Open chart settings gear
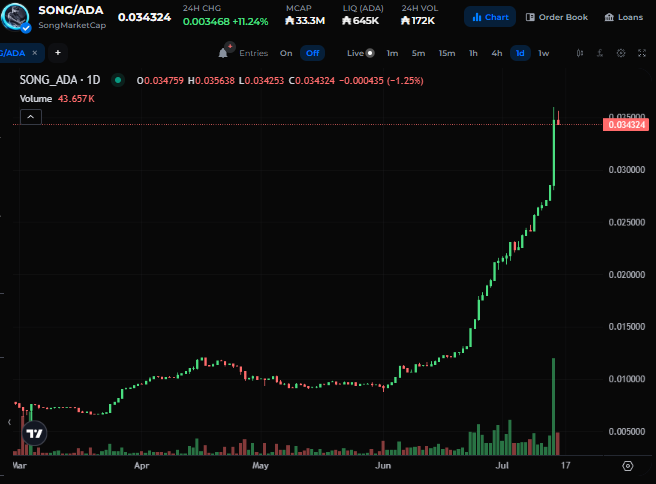Viewport: 656px width, 484px height. (621, 53)
